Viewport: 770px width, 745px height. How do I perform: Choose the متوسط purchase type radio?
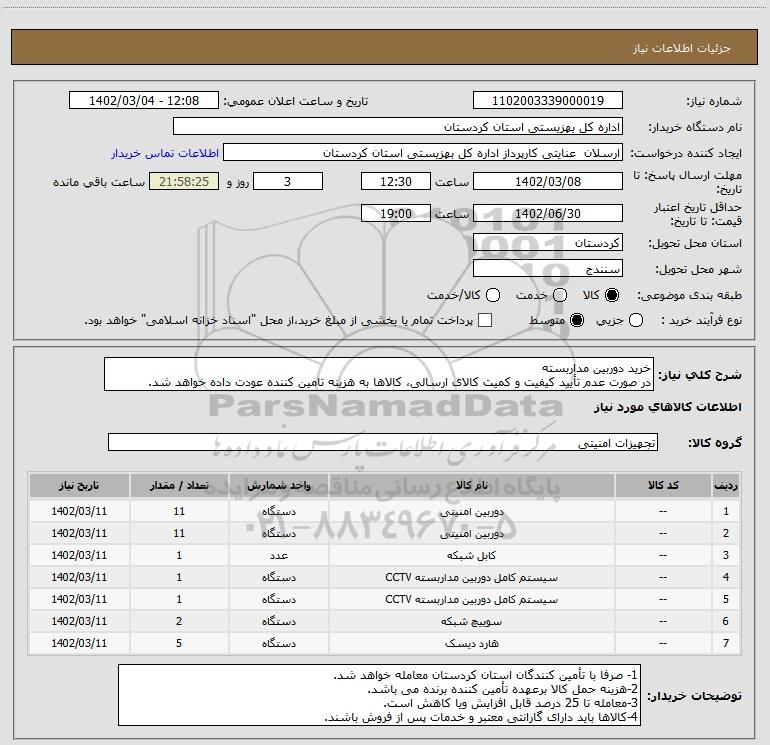pyautogui.click(x=577, y=321)
